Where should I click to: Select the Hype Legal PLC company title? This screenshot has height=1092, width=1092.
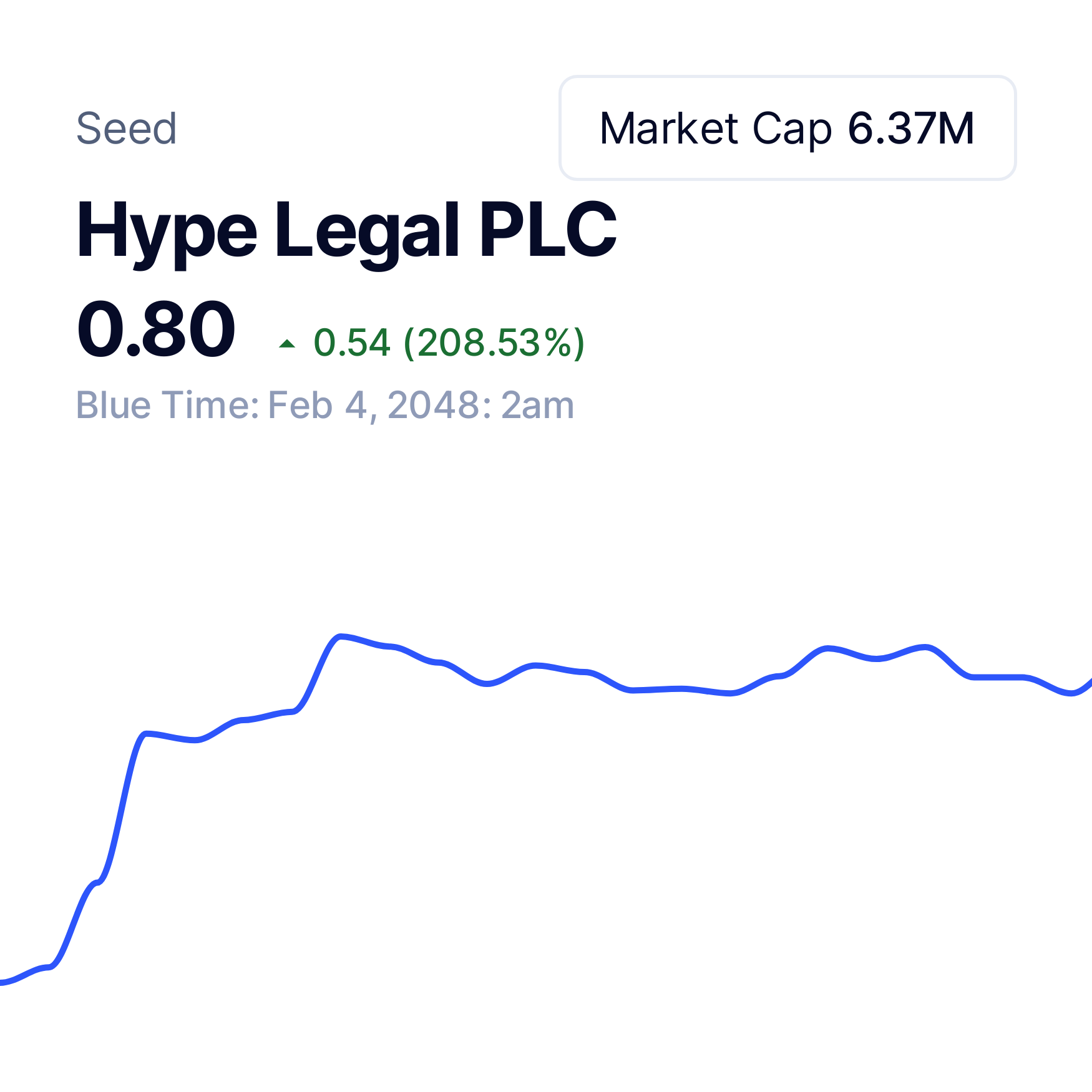click(346, 232)
